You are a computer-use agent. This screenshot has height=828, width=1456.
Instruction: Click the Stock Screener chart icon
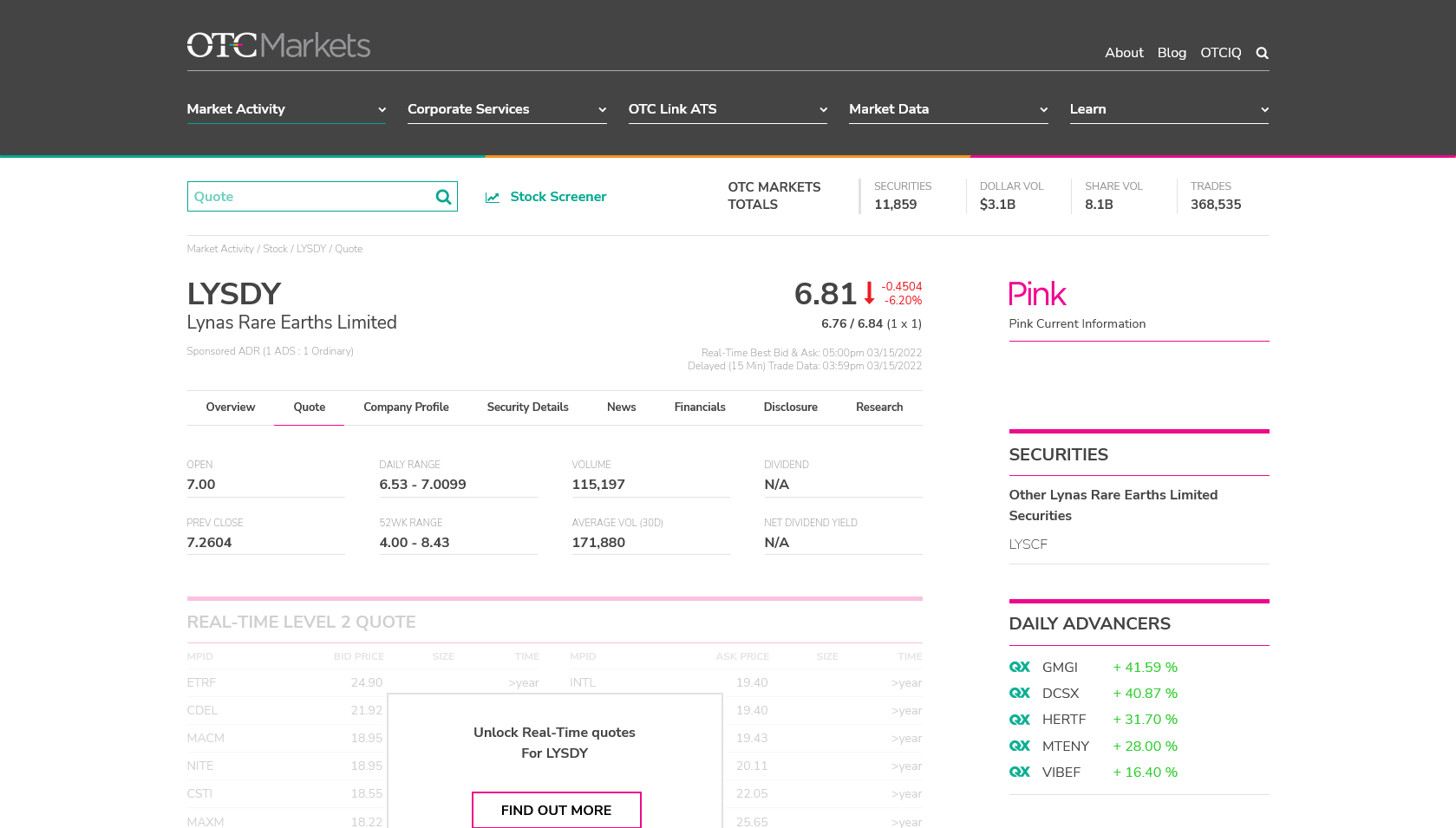pos(493,198)
